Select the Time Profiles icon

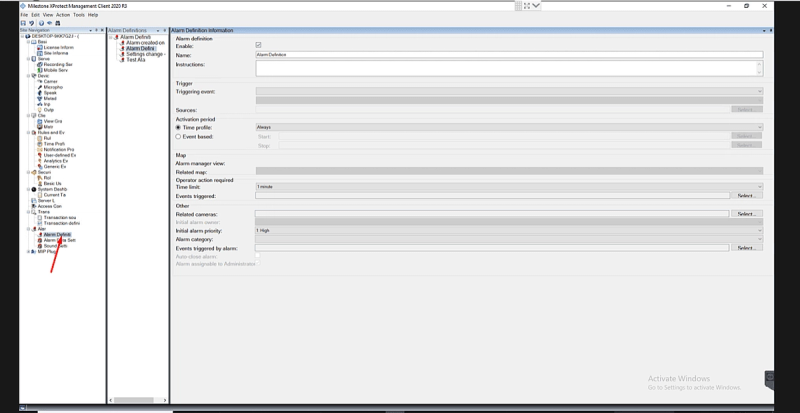(x=40, y=144)
